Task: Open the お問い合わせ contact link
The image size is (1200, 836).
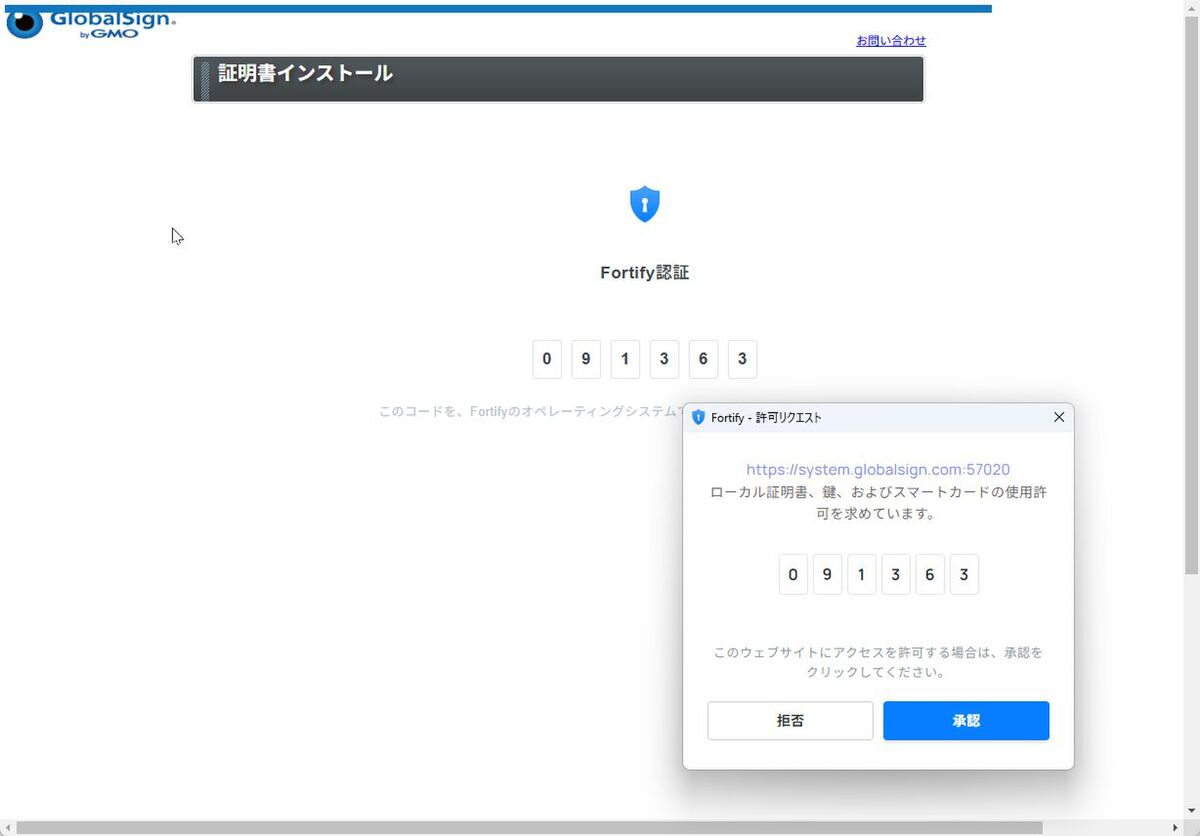Action: coord(891,41)
